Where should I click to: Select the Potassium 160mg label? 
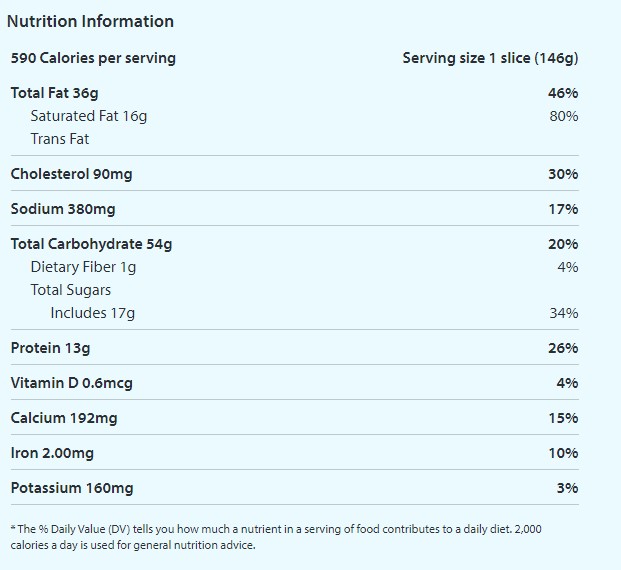point(71,488)
